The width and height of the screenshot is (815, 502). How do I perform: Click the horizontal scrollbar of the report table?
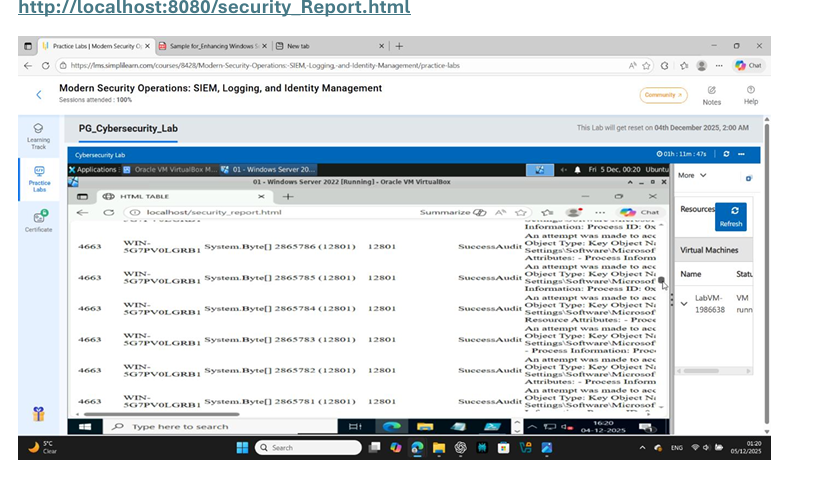point(161,414)
